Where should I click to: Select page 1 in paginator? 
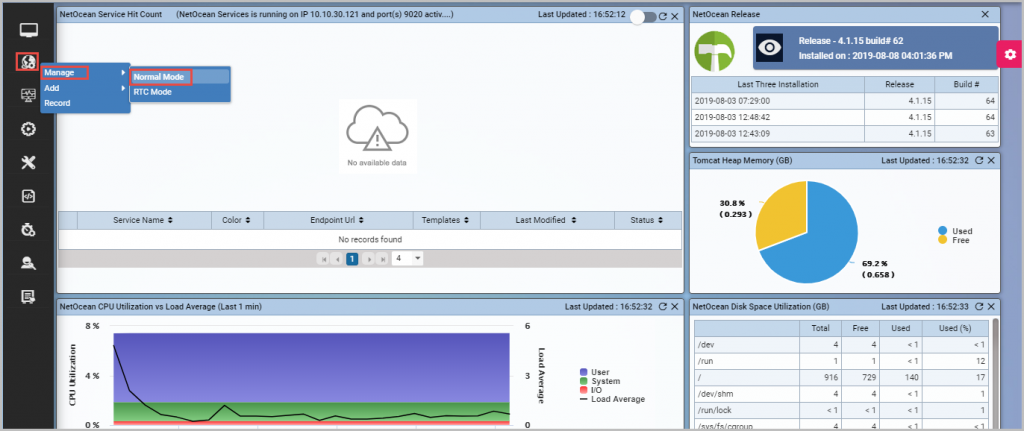(x=352, y=259)
